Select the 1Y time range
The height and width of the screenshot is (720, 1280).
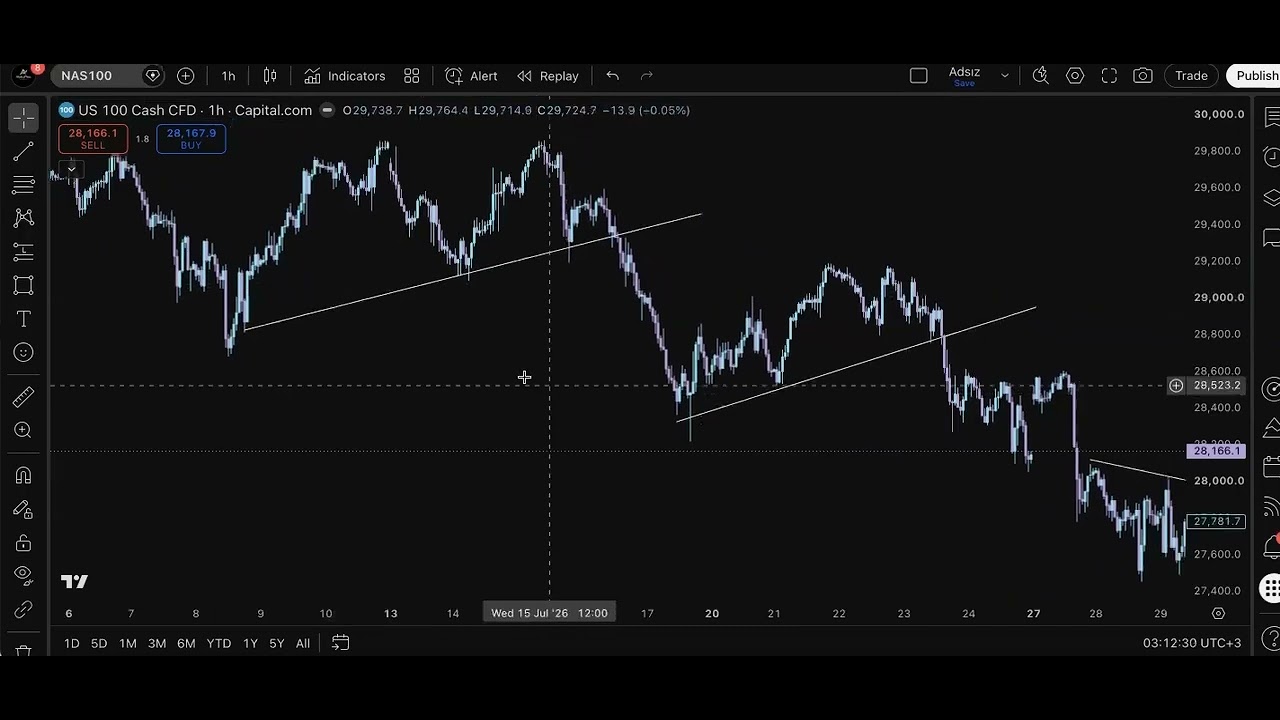[250, 643]
